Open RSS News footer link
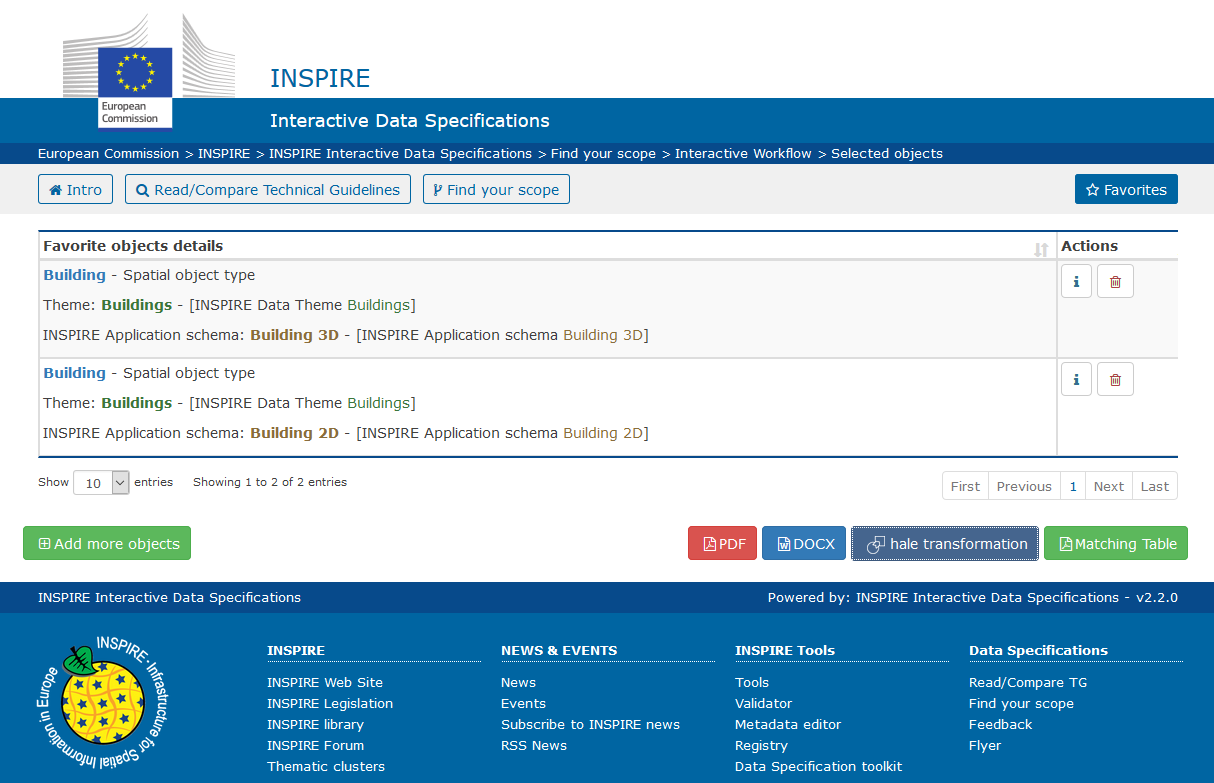1214x783 pixels. coord(534,745)
